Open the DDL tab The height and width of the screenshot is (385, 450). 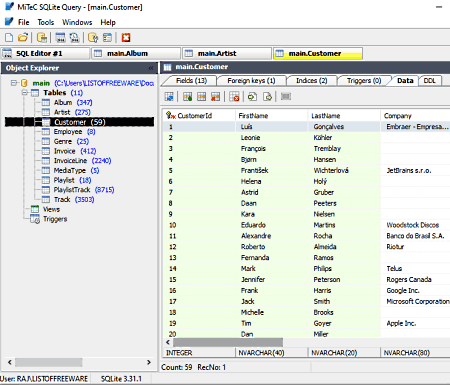pyautogui.click(x=430, y=81)
